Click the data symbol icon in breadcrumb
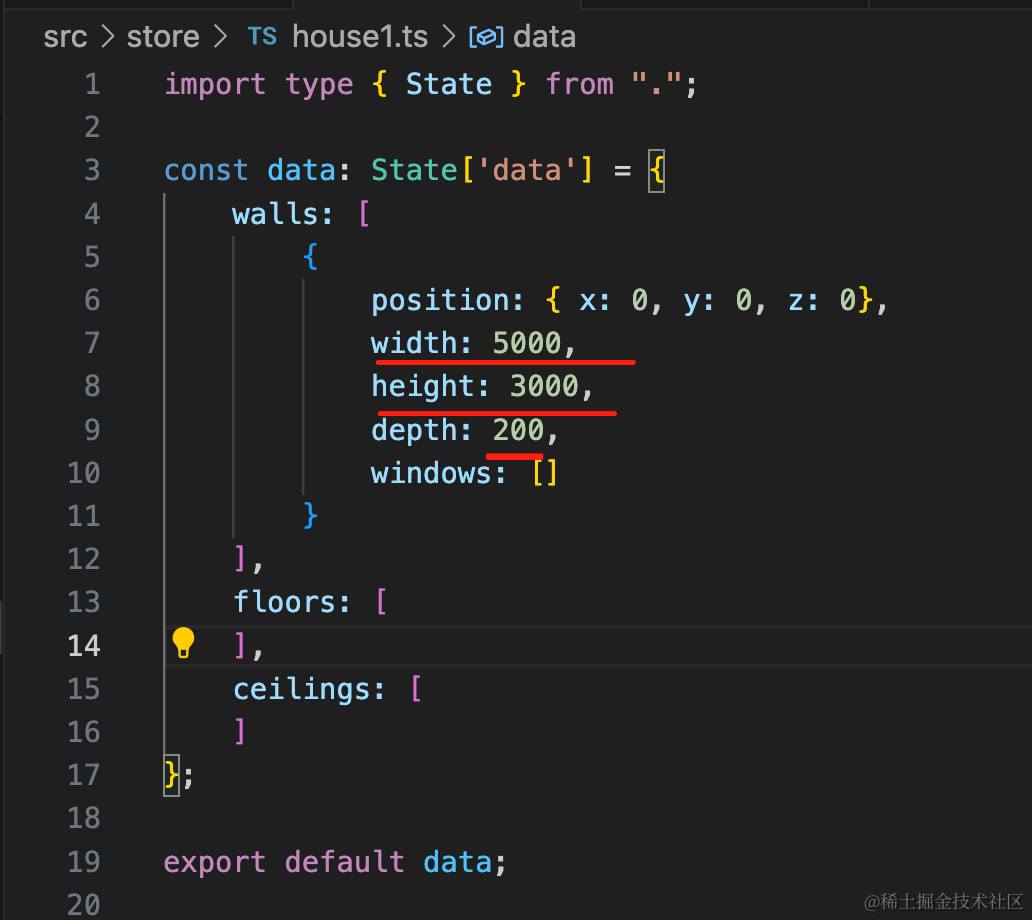 [486, 38]
